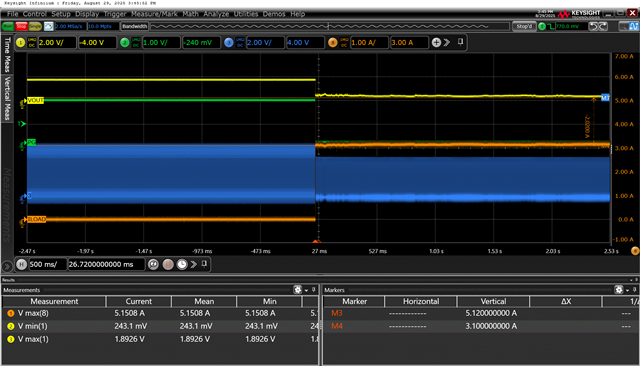
Task: Open the Demos menu
Action: [x=274, y=14]
